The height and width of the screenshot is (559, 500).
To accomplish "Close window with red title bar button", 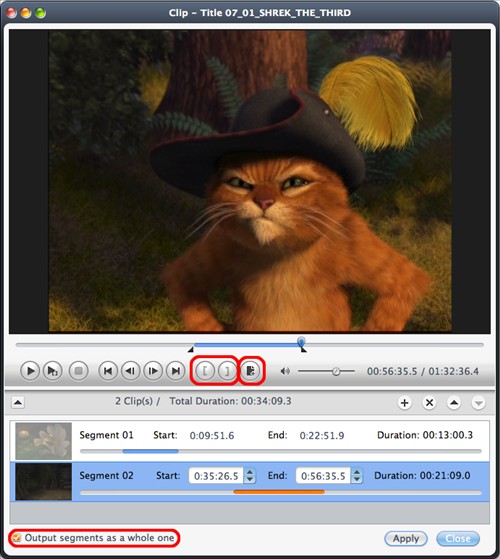I will tap(12, 13).
